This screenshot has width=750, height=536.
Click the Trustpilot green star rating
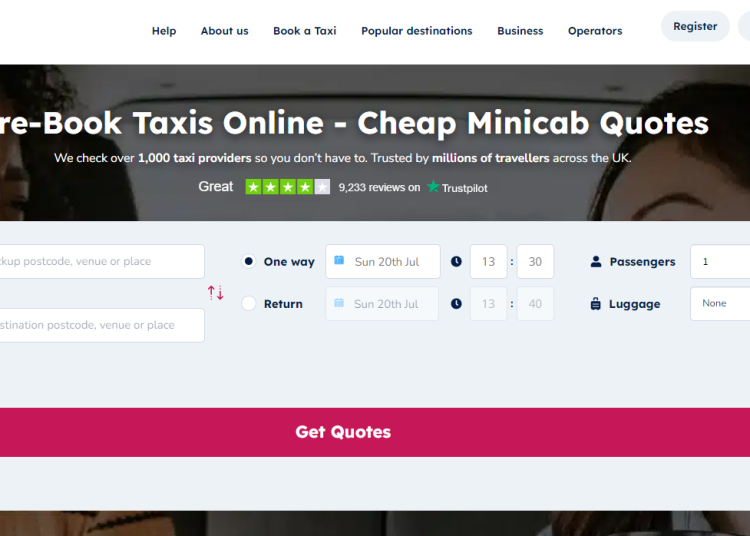[287, 187]
